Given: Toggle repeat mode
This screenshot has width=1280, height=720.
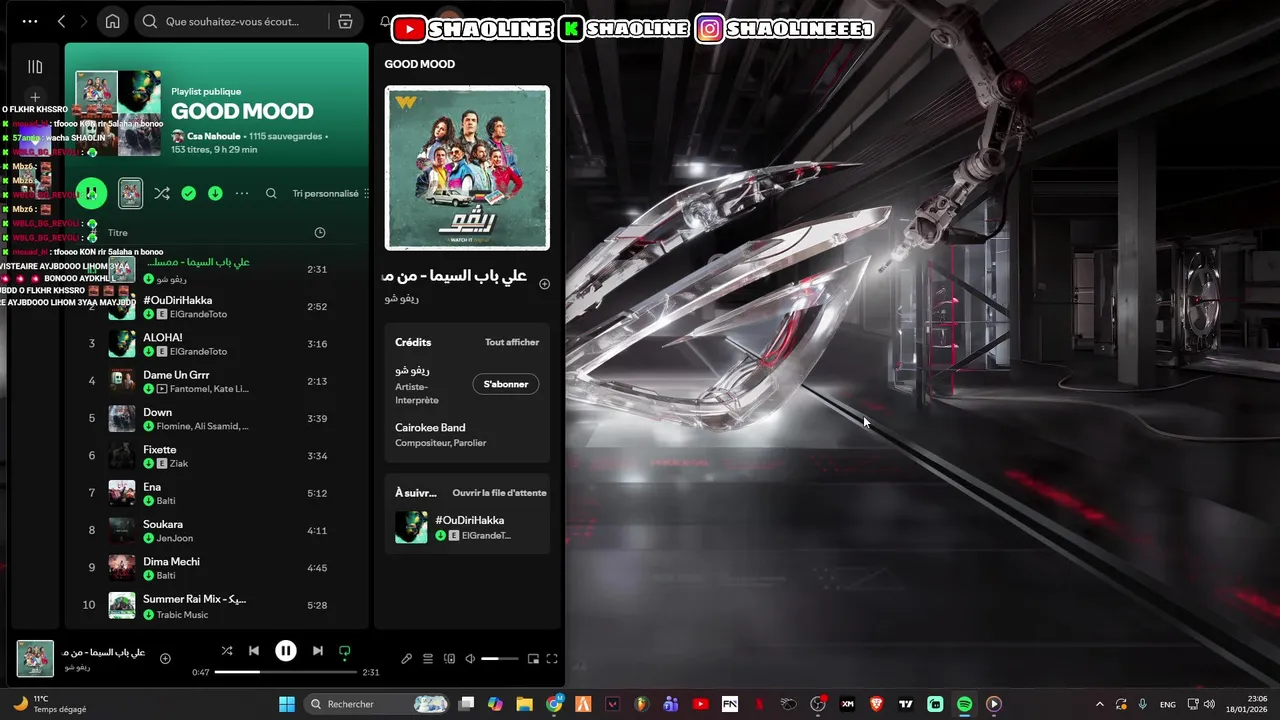Looking at the screenshot, I should click(x=345, y=651).
